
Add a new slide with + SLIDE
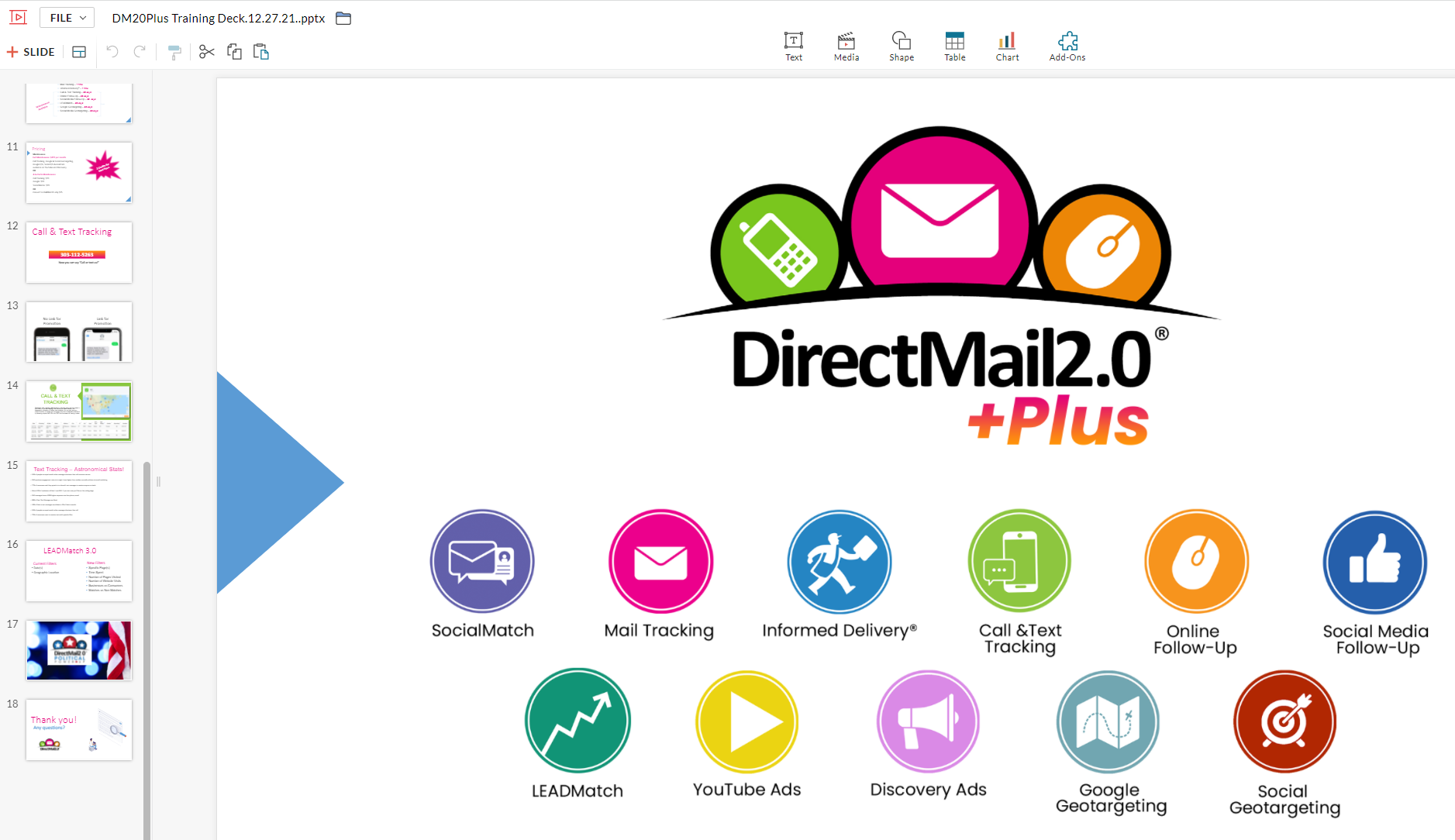pos(31,52)
